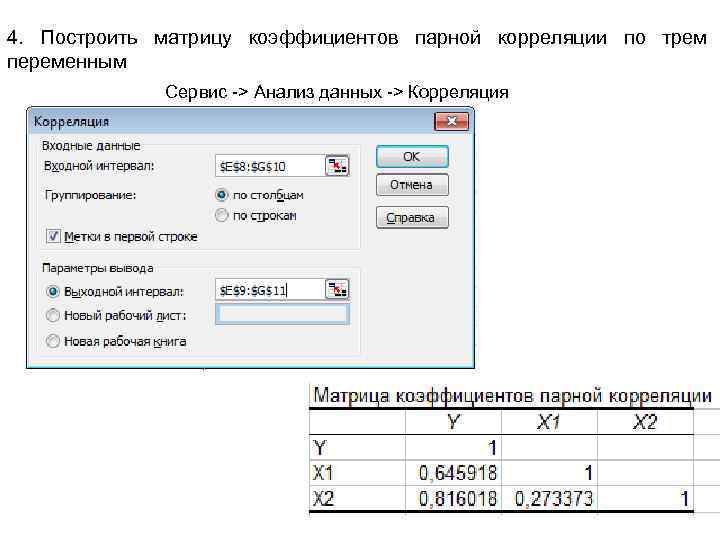Click the Y column header in the matrix
The image size is (720, 540).
[453, 422]
